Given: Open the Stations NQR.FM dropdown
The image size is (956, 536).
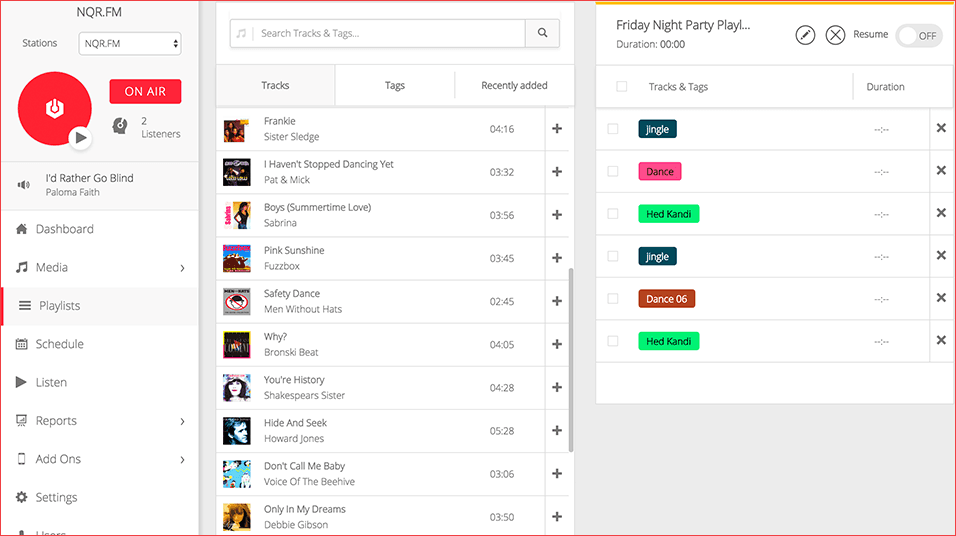Looking at the screenshot, I should tap(130, 44).
